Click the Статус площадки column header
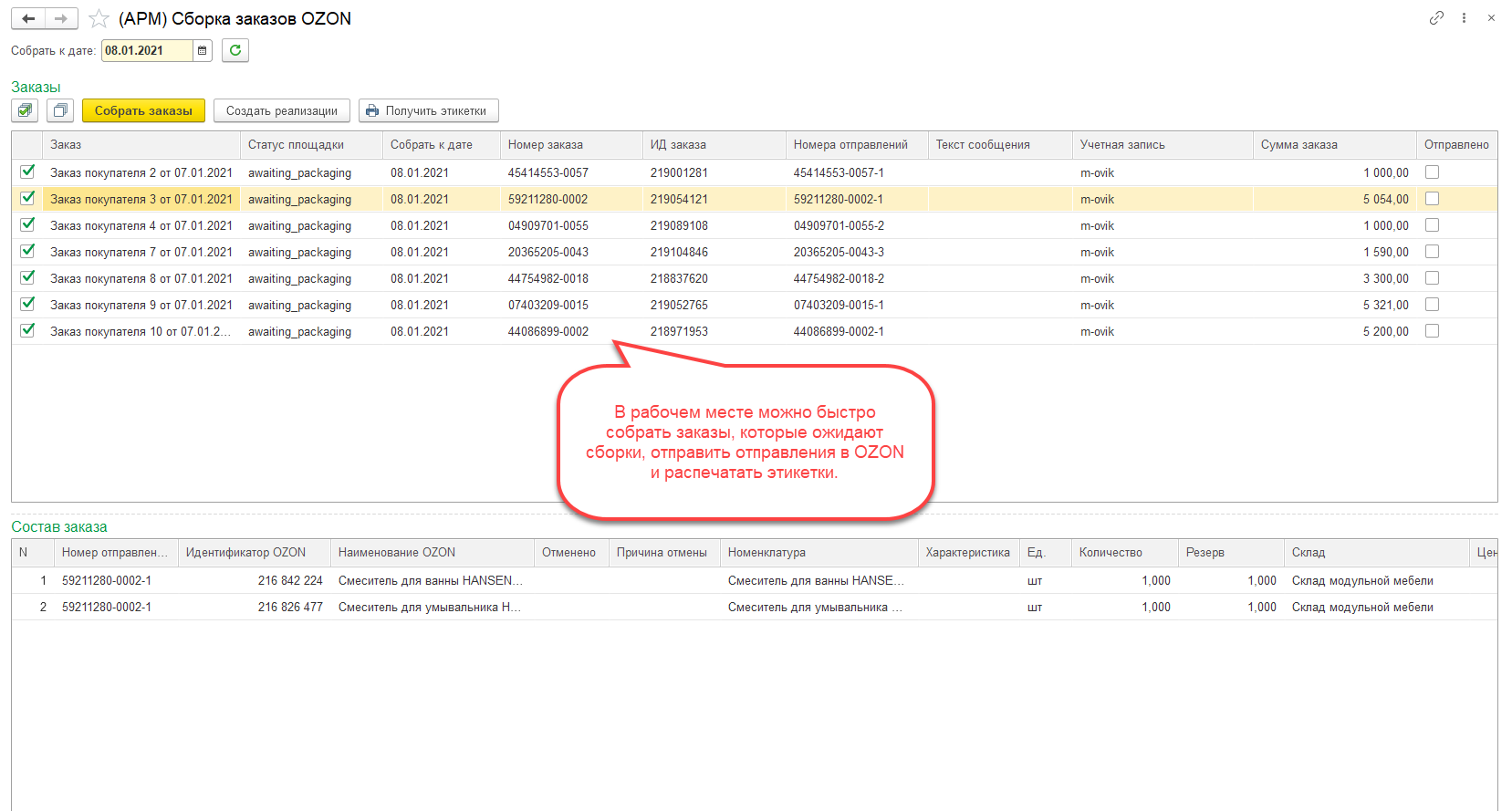Image resolution: width=1512 pixels, height=811 pixels. [296, 145]
